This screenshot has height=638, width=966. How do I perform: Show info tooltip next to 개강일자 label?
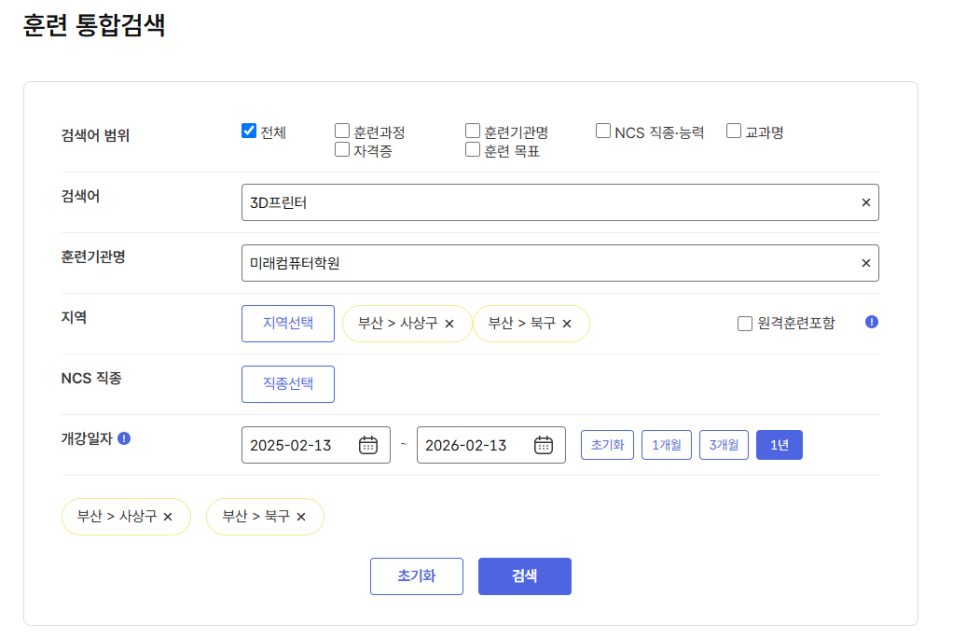[124, 438]
